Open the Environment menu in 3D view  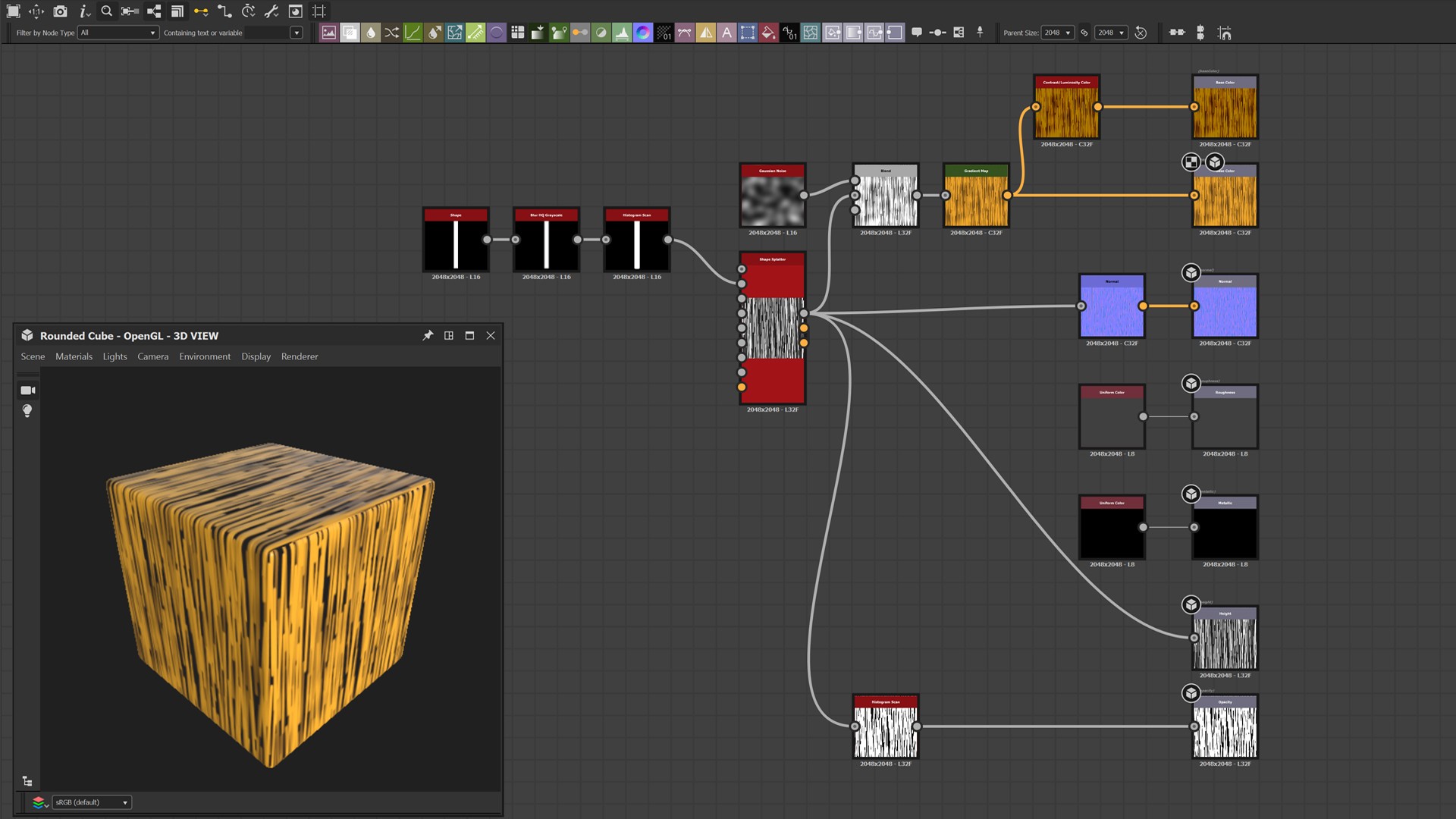click(205, 356)
